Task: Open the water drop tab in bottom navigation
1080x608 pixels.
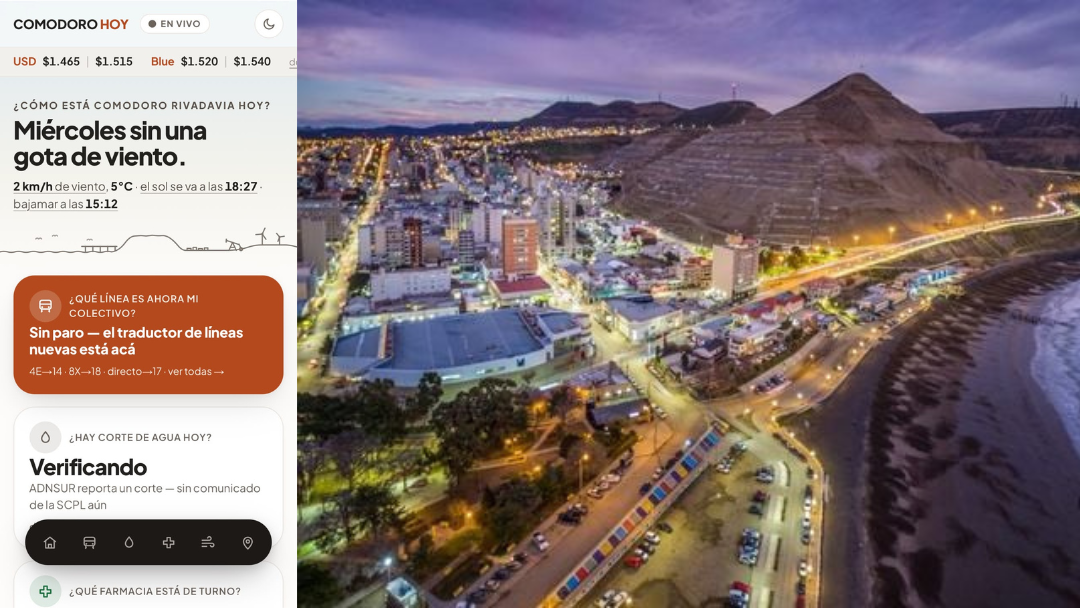Action: [x=129, y=543]
